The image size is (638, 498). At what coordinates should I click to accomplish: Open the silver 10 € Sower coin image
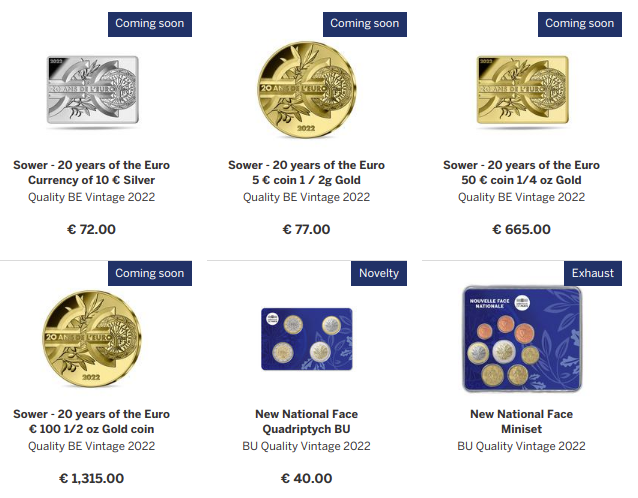[91, 92]
